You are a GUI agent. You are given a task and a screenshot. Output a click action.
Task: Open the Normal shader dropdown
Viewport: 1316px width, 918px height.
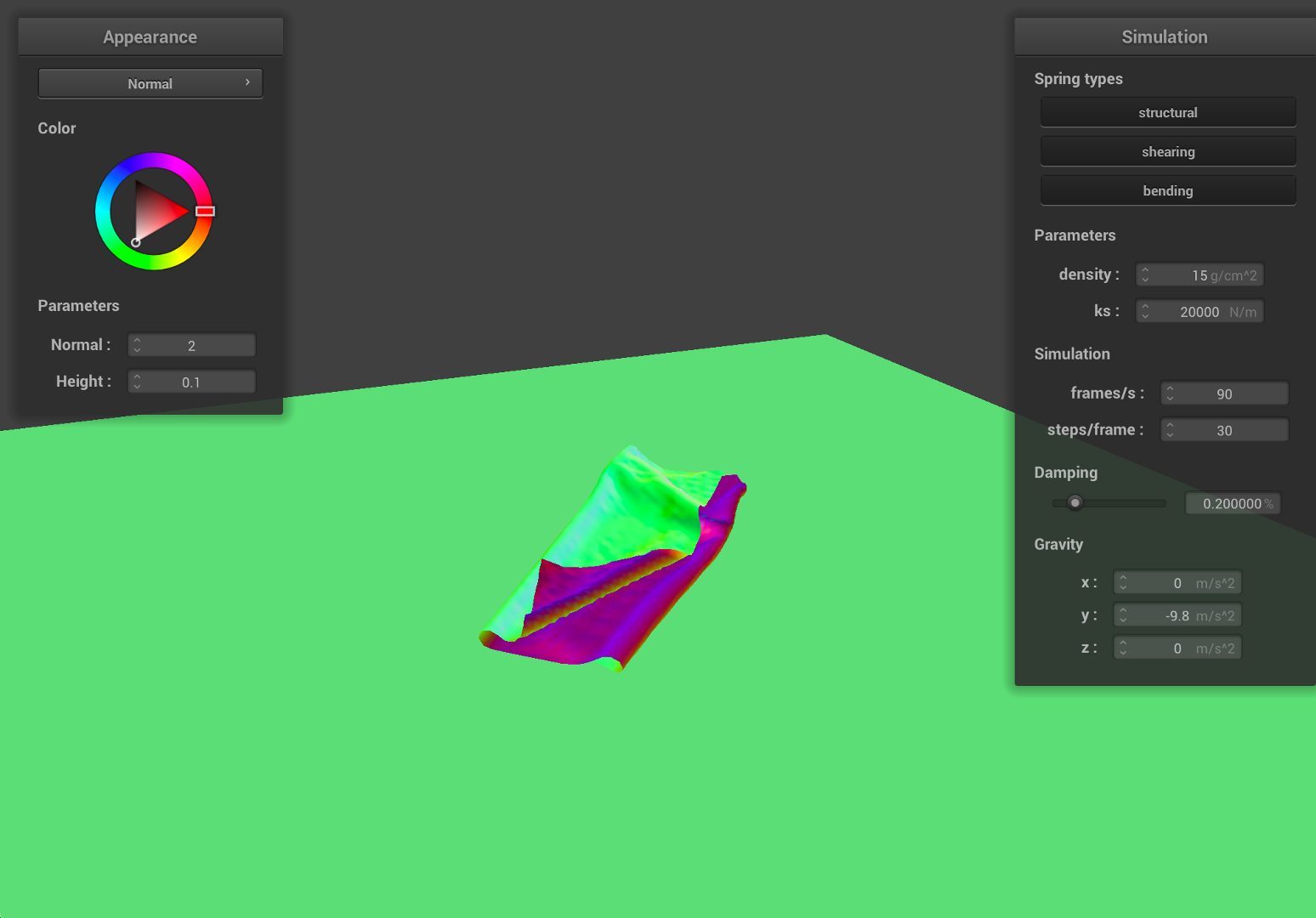coord(150,83)
